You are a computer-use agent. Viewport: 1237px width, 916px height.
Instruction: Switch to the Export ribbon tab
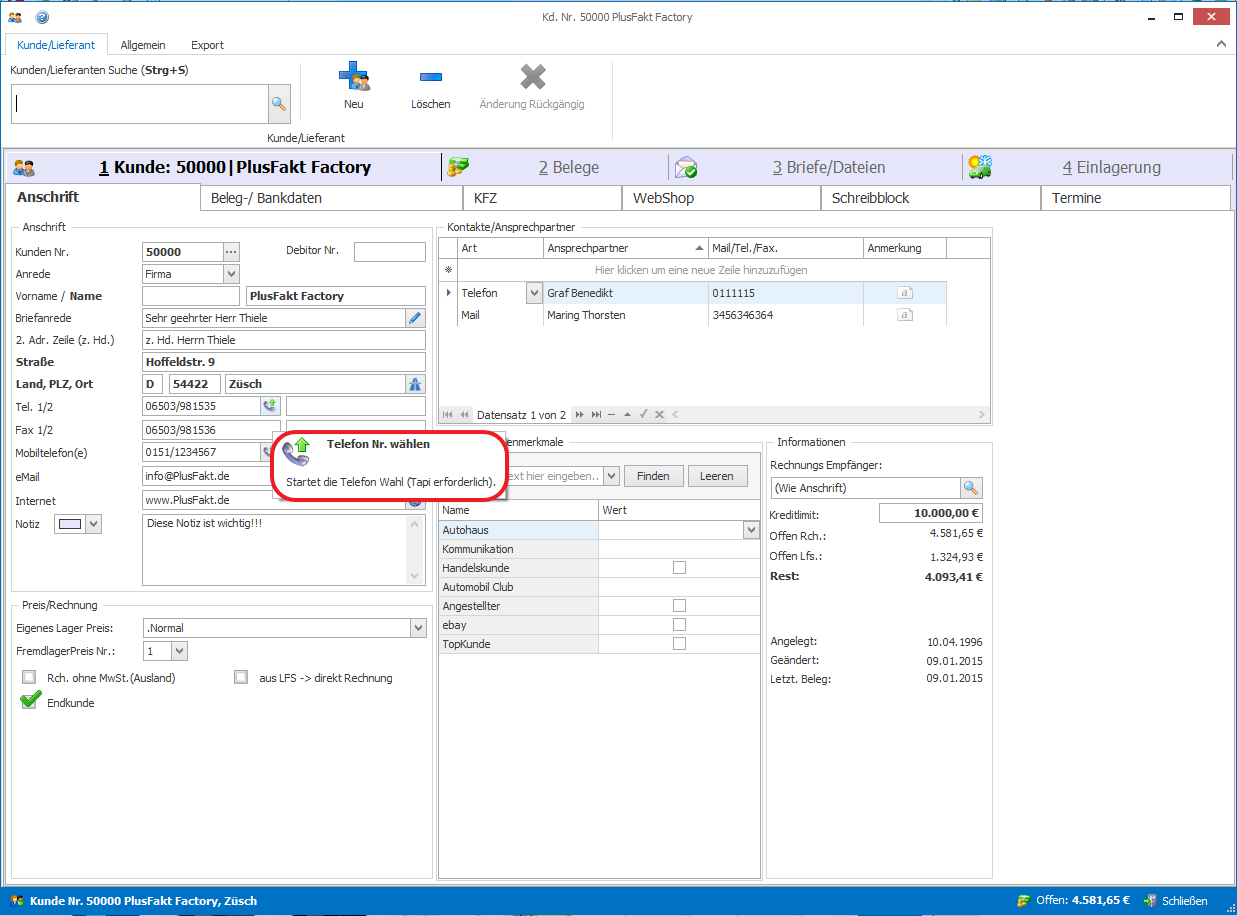208,45
